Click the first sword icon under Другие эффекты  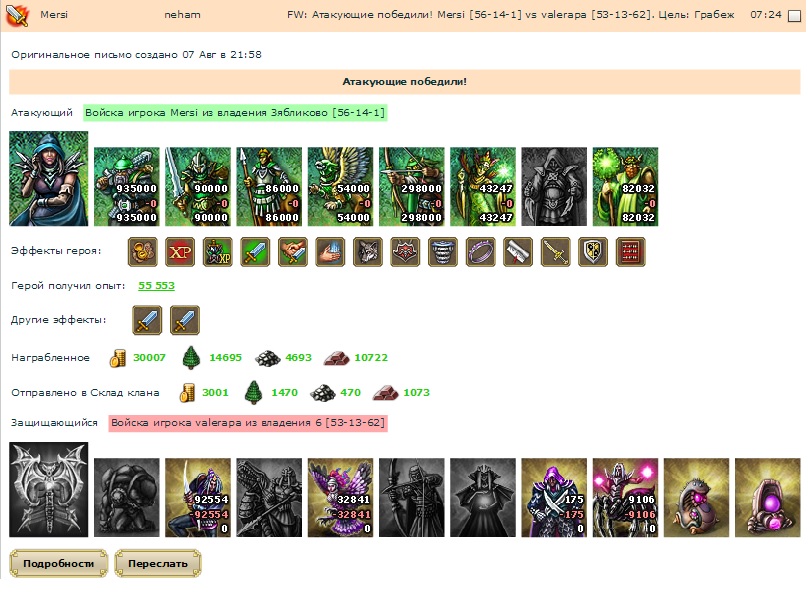coord(147,320)
